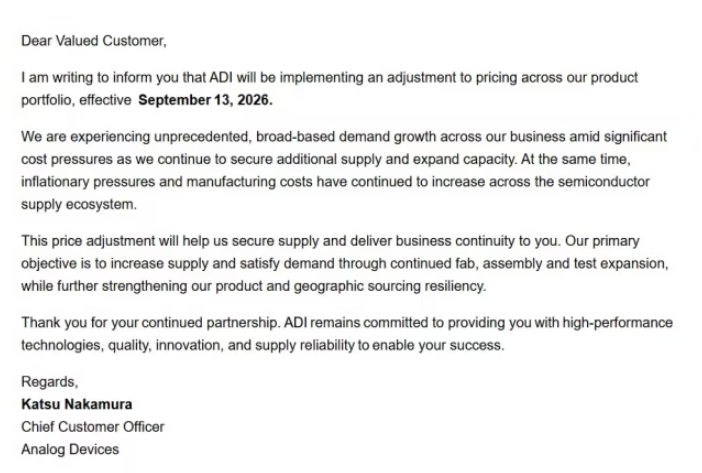Click the bold date September 13, 2026

(x=205, y=100)
